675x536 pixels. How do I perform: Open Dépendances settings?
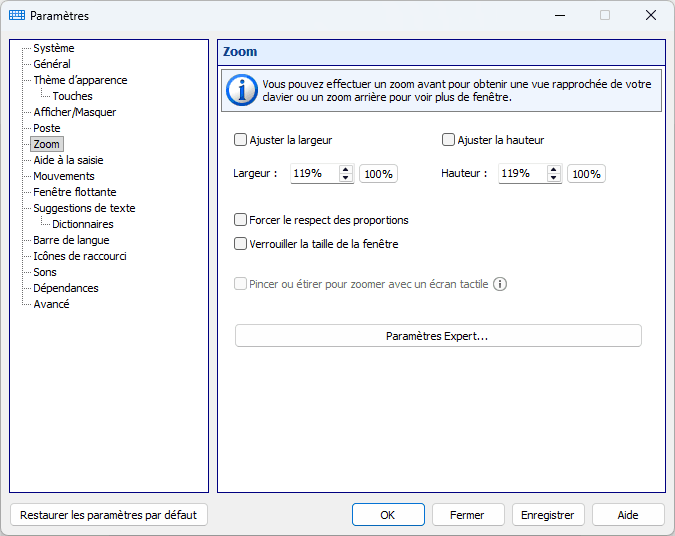(66, 288)
